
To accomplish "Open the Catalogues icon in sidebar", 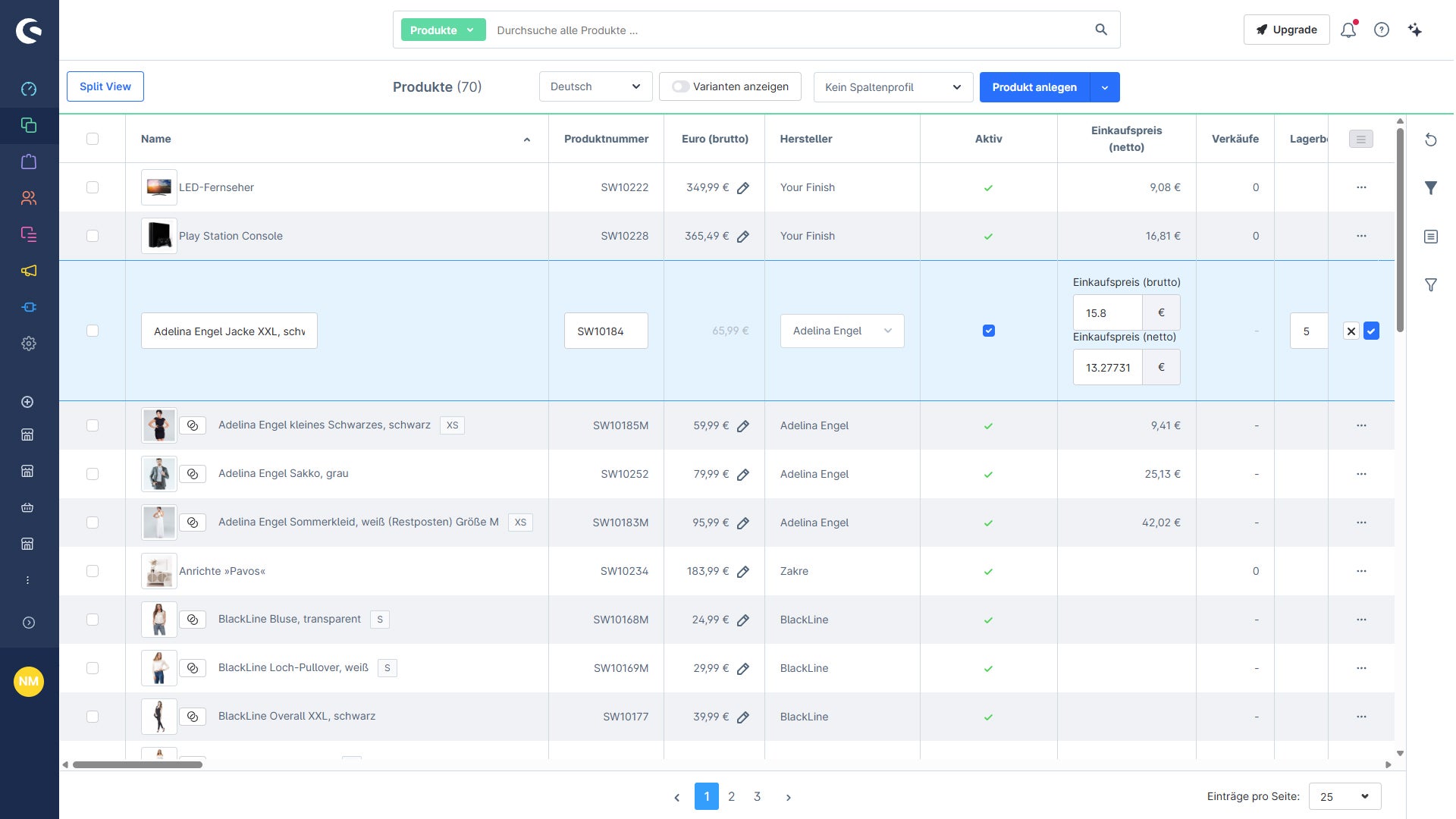I will point(29,125).
